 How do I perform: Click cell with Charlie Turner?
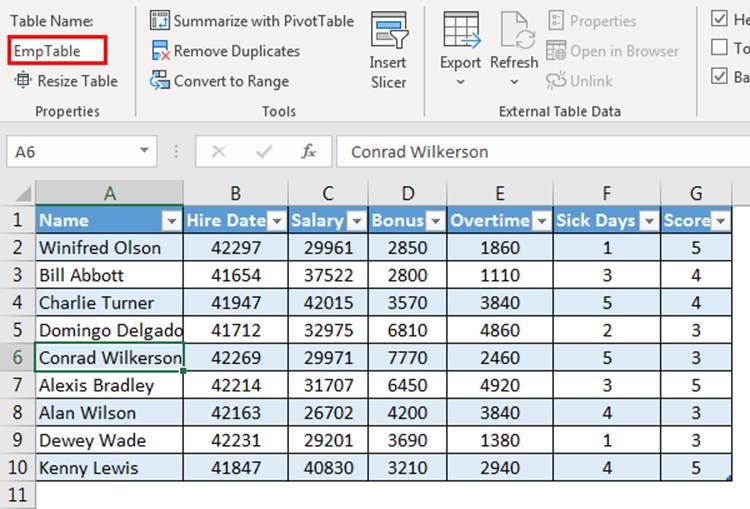(110, 302)
